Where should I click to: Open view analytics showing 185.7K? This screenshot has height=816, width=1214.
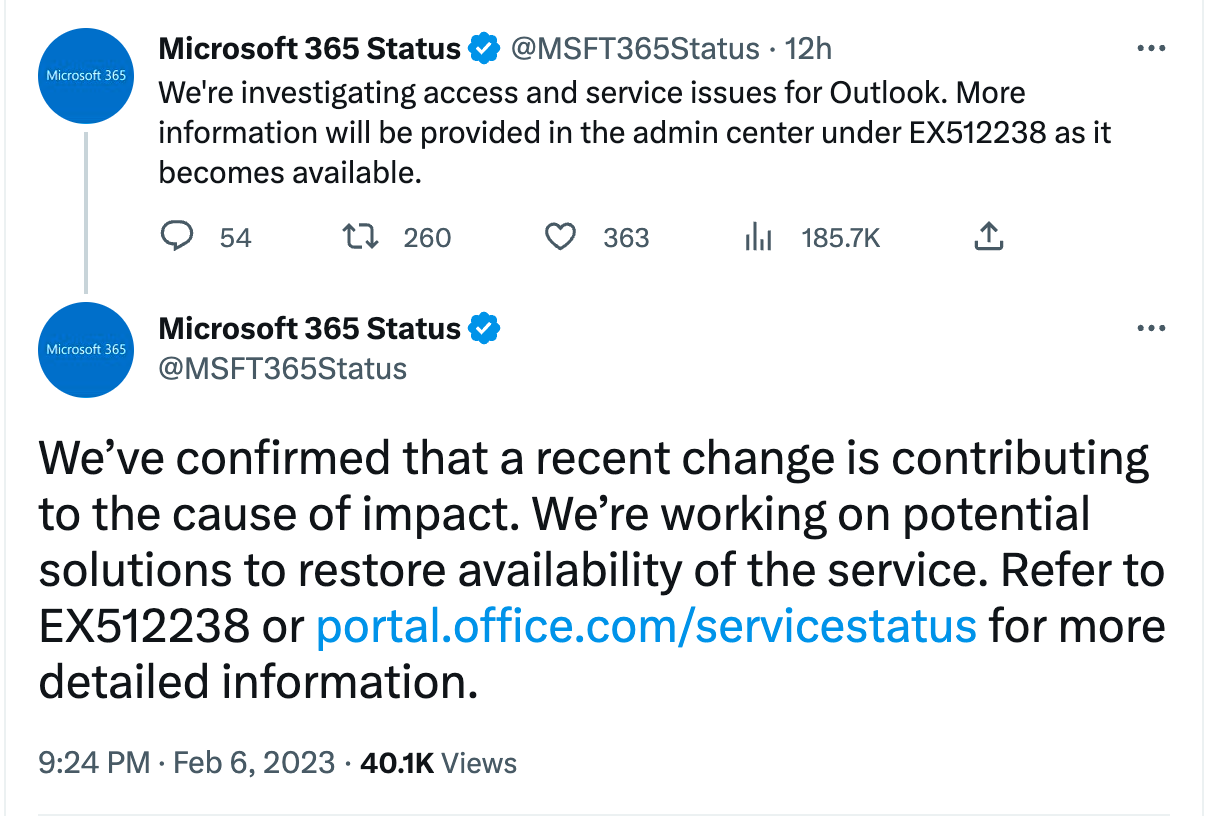759,238
